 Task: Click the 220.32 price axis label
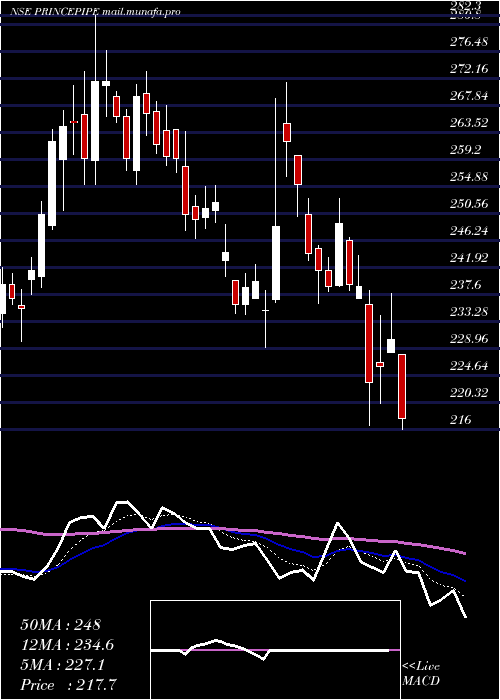click(468, 392)
